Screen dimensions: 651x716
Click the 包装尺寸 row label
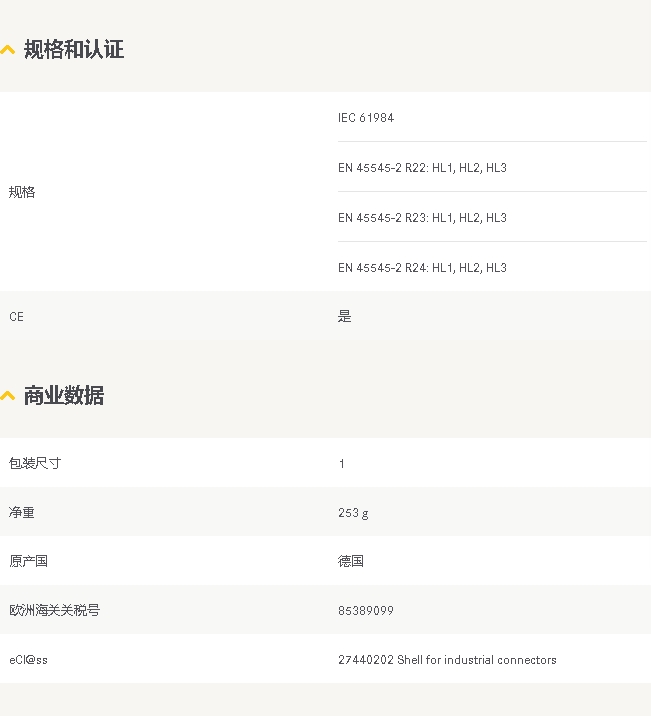coord(35,464)
